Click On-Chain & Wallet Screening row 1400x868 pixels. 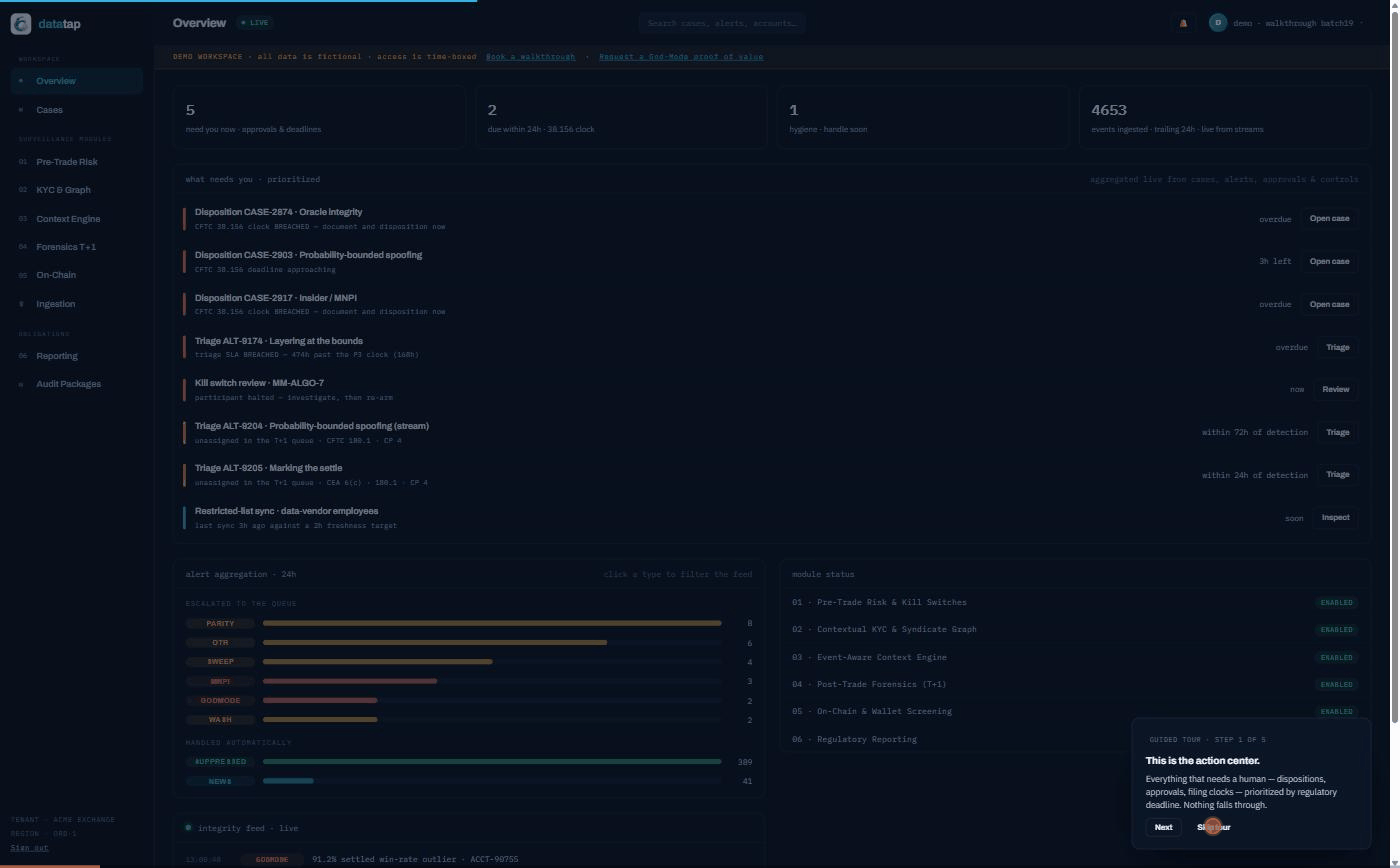pos(1074,712)
